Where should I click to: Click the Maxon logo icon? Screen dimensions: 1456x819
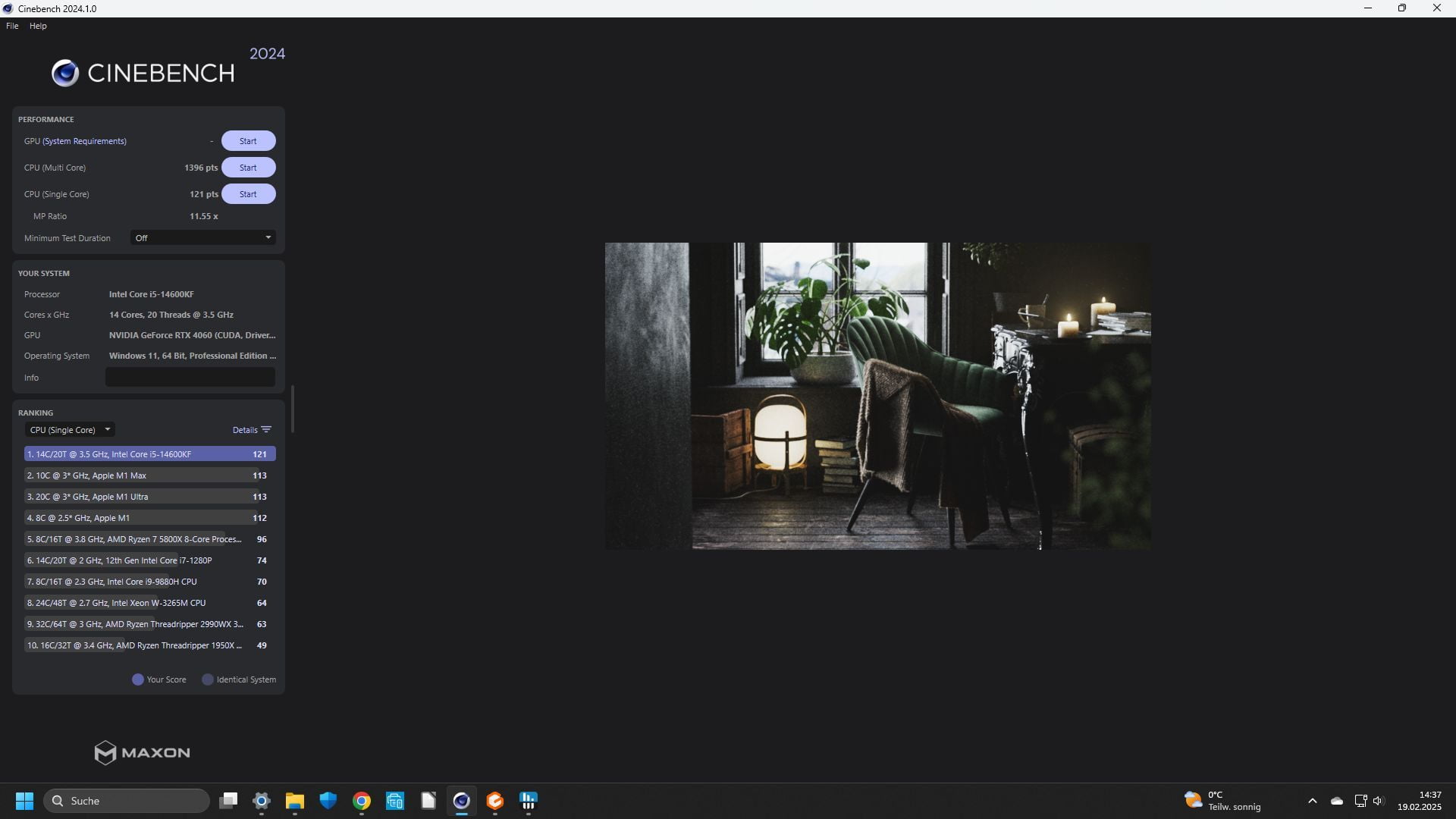105,752
